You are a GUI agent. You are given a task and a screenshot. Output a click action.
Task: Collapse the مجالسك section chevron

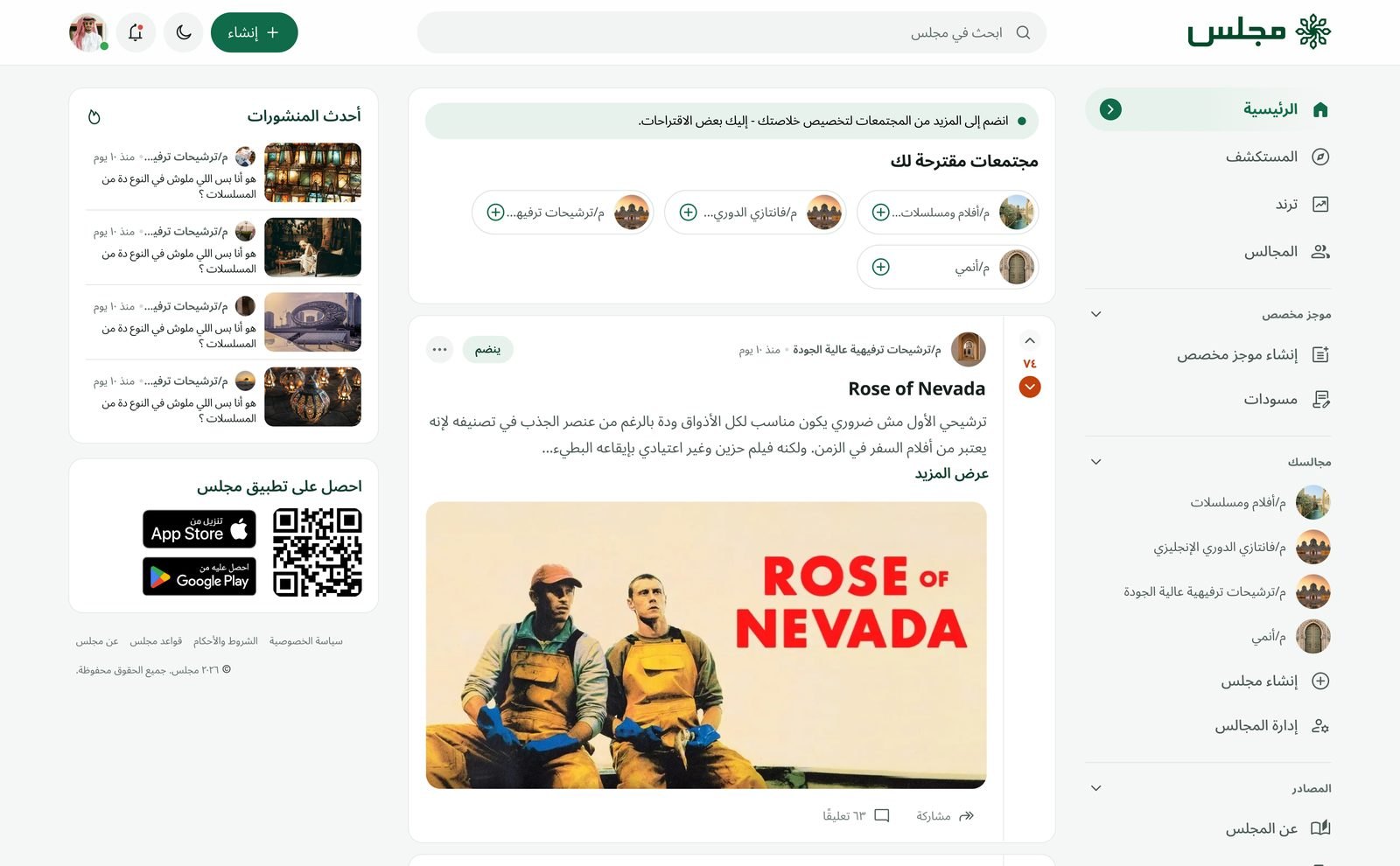(x=1095, y=462)
